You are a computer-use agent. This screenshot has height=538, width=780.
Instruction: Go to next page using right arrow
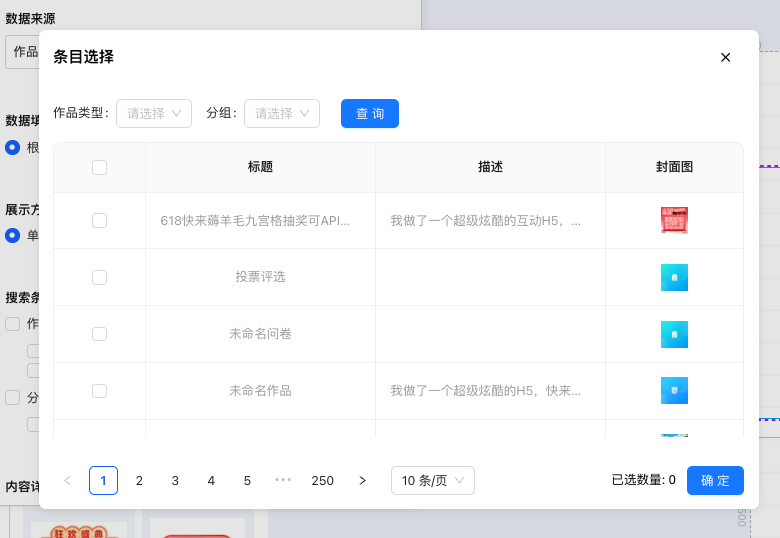point(362,481)
